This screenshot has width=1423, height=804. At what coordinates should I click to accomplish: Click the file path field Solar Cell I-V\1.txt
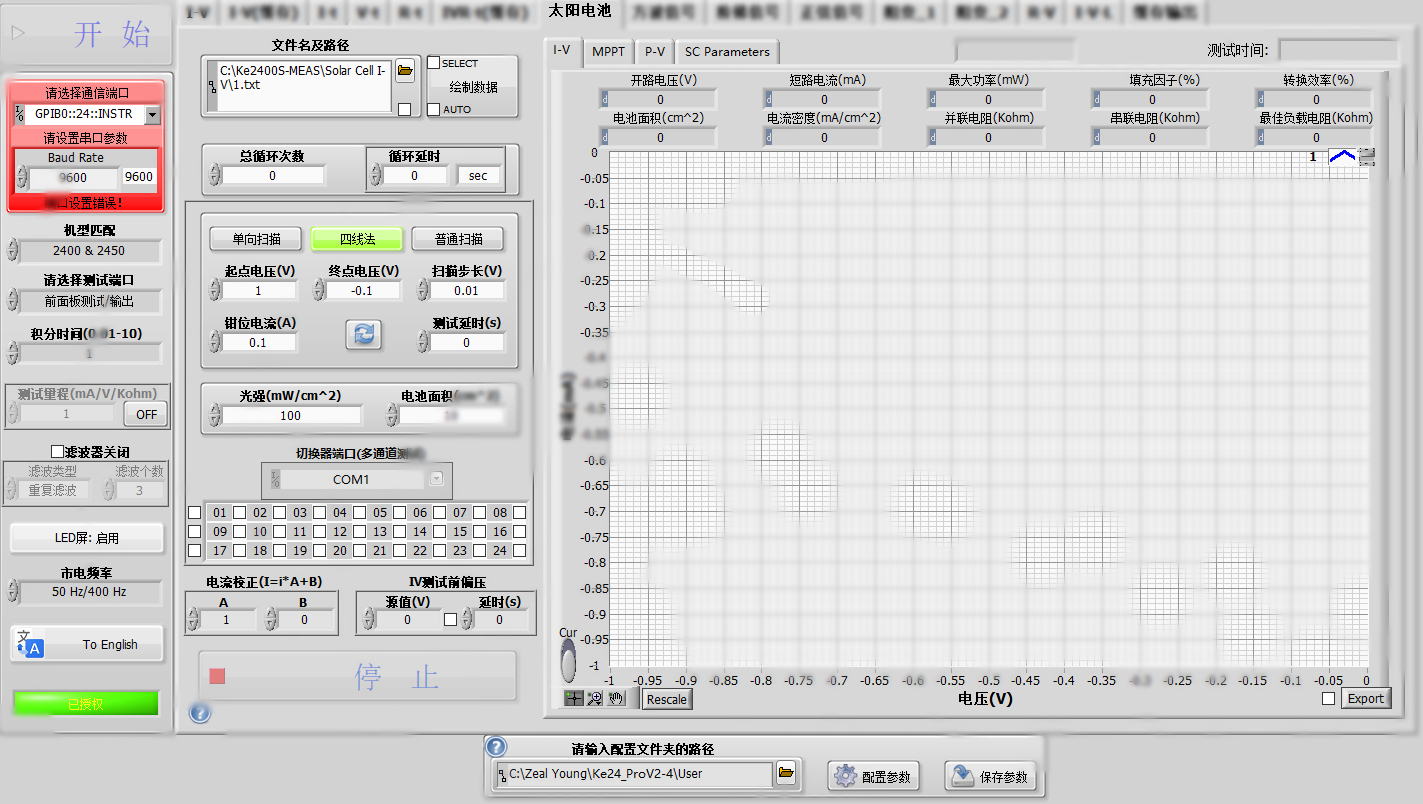point(305,85)
